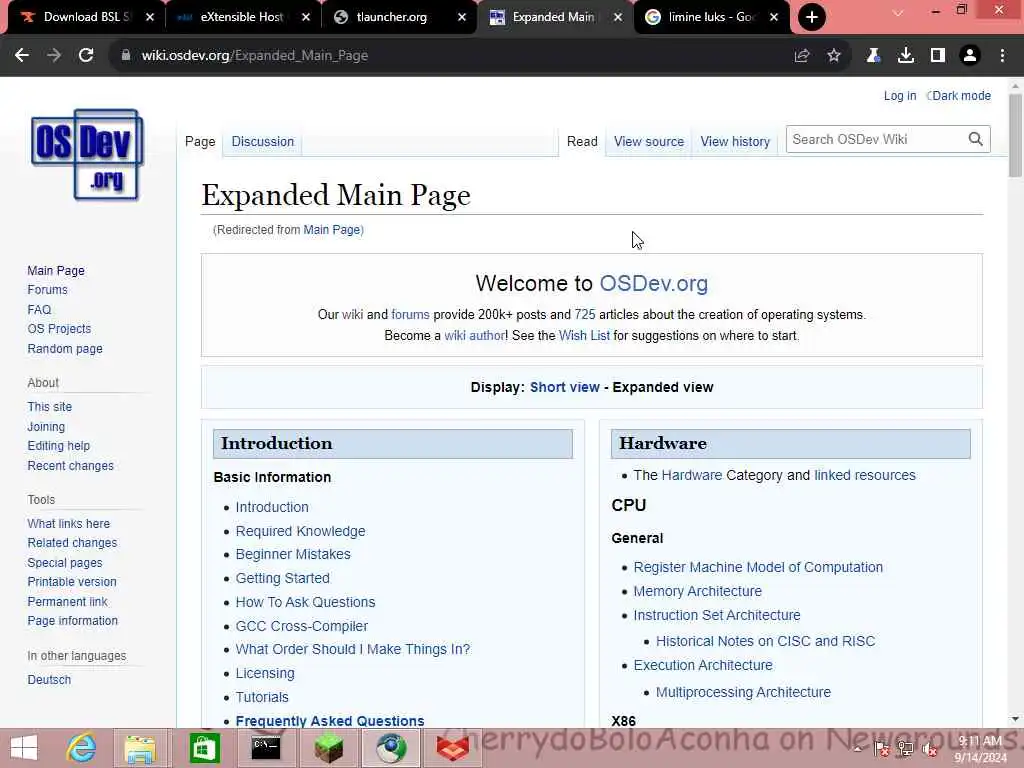The width and height of the screenshot is (1024, 768).
Task: Go to a Random page
Action: (x=65, y=349)
